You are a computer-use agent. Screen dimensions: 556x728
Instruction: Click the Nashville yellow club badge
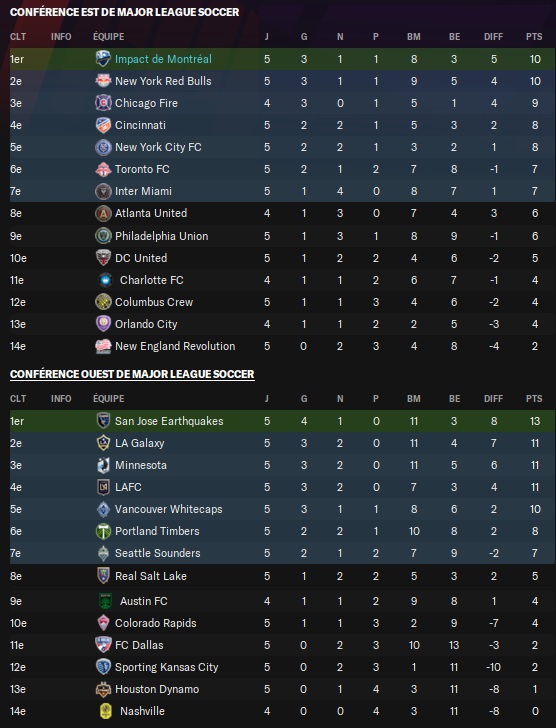pyautogui.click(x=106, y=711)
